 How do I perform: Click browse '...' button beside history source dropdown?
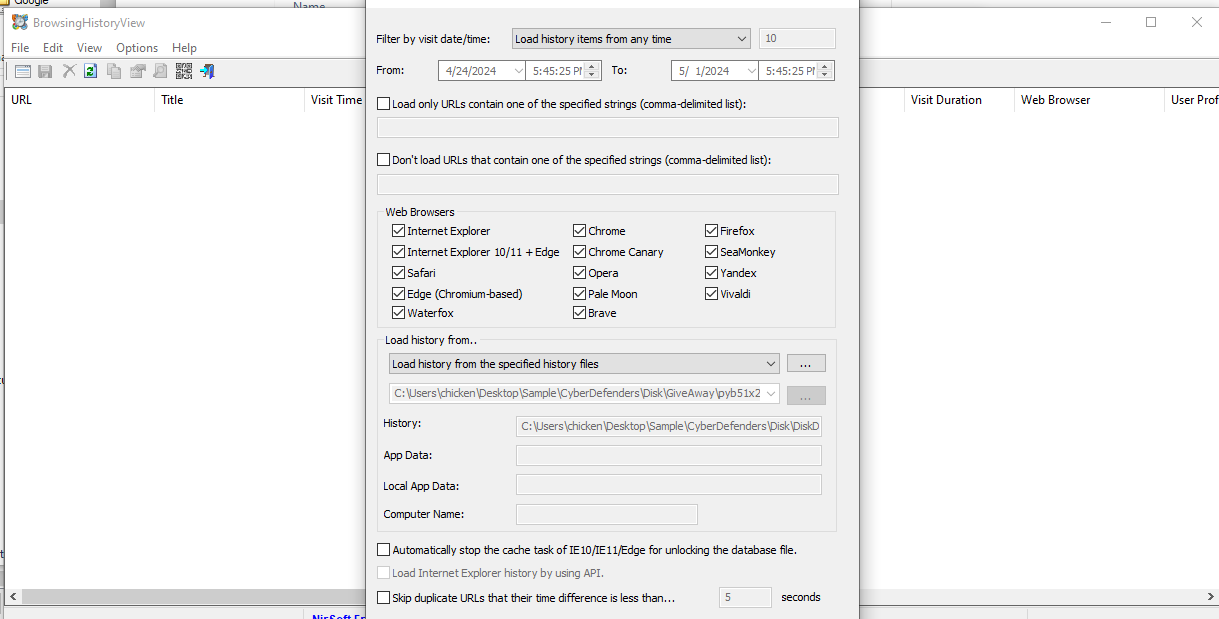coord(806,364)
